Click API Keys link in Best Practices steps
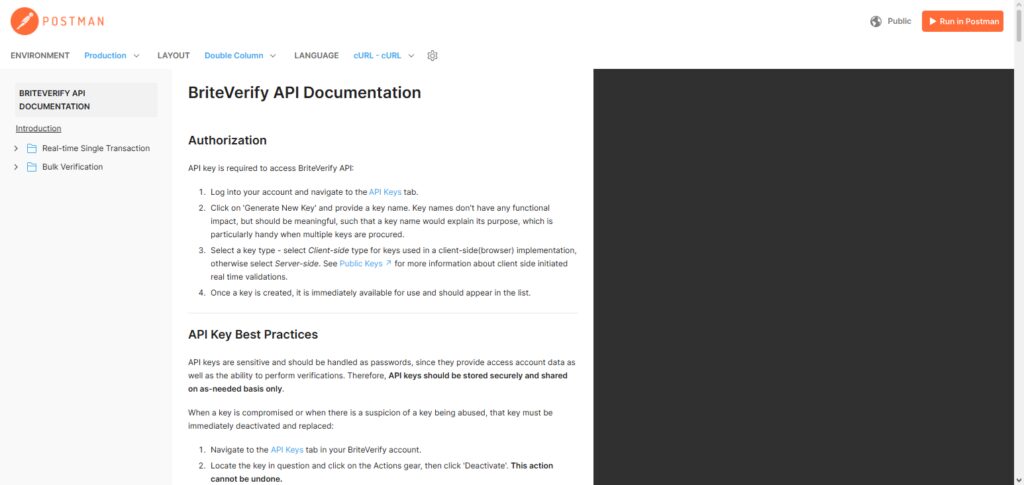 (x=287, y=450)
